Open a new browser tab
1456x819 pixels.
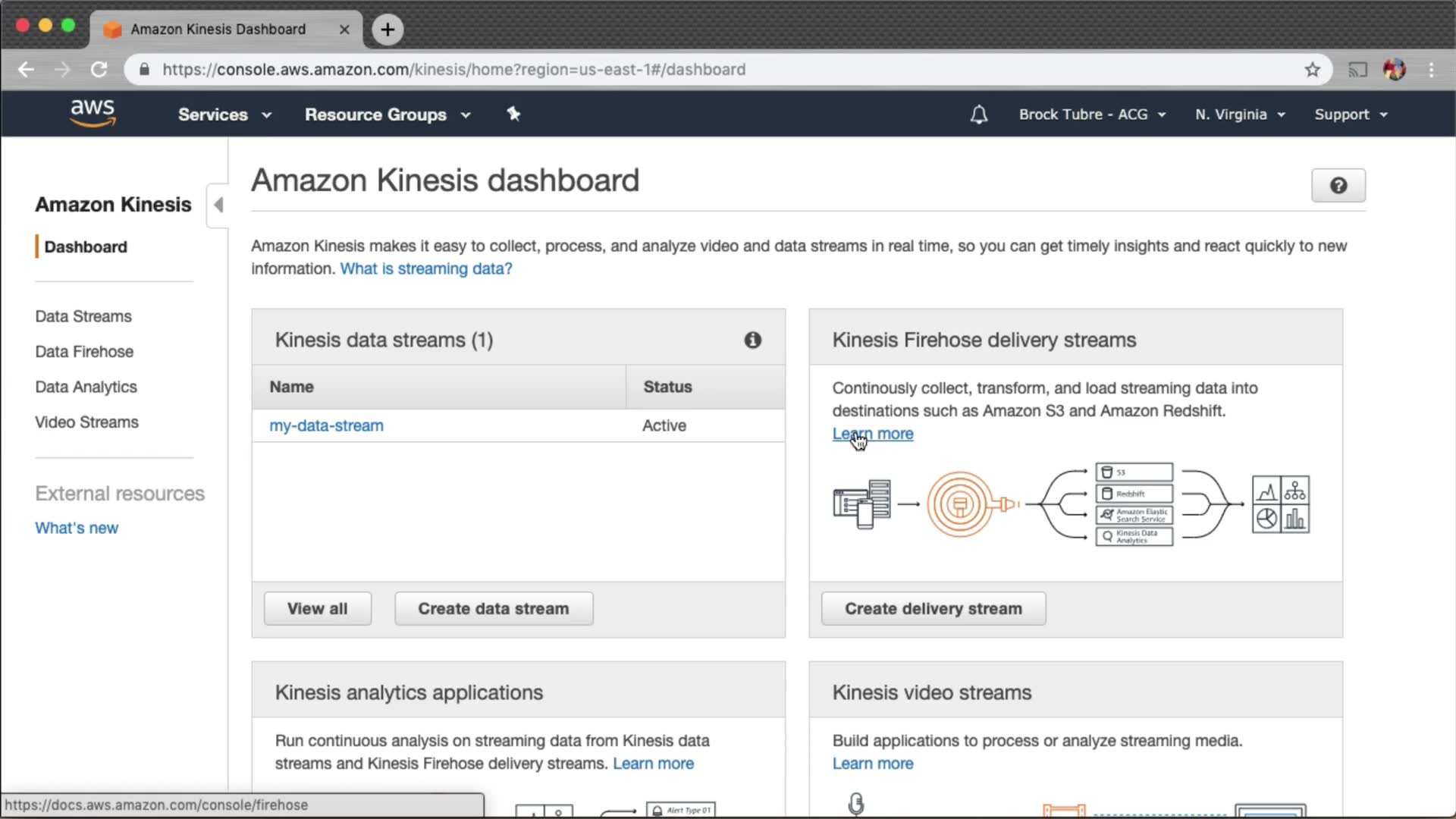[388, 30]
